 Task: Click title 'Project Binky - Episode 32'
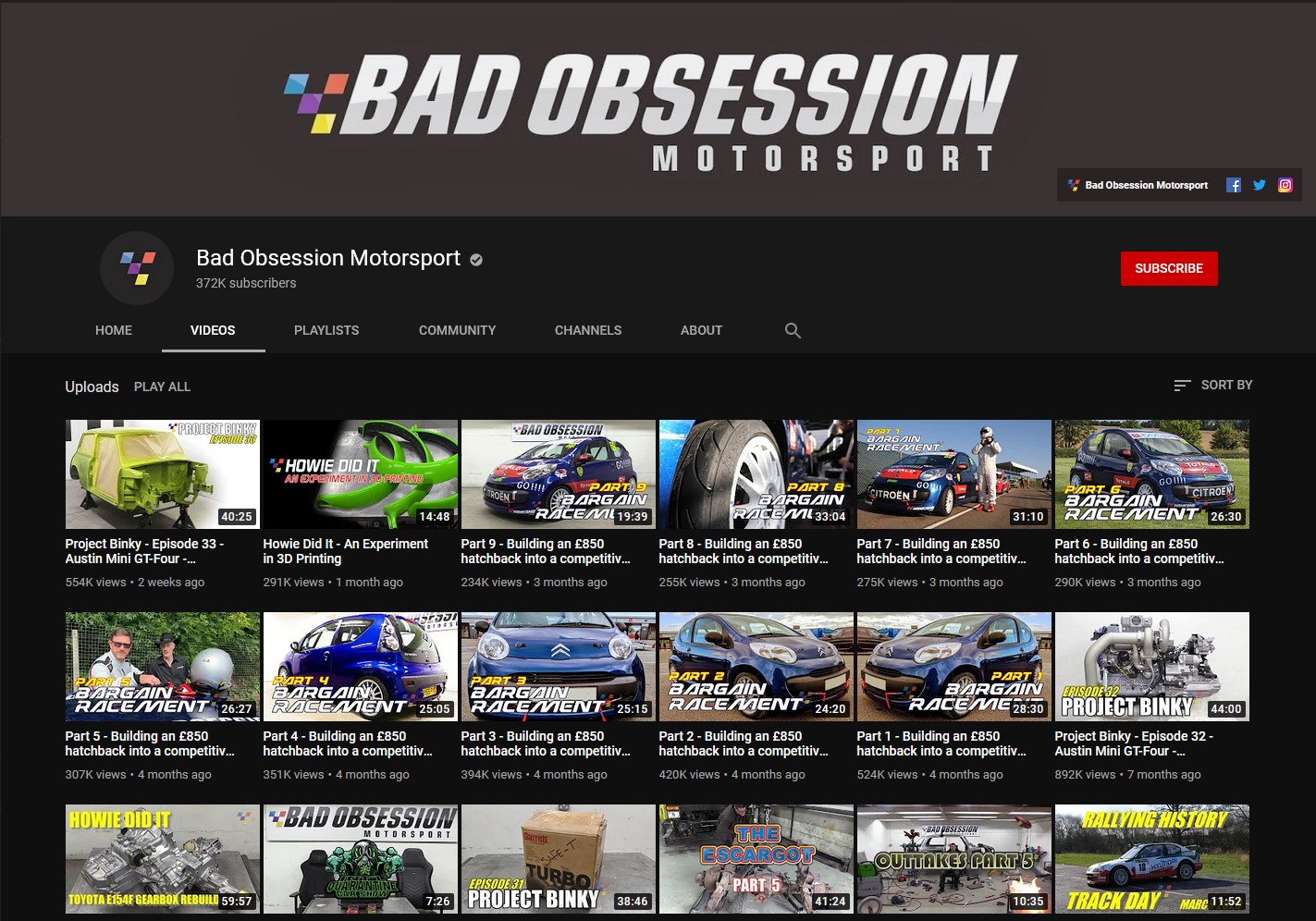pyautogui.click(x=1134, y=743)
